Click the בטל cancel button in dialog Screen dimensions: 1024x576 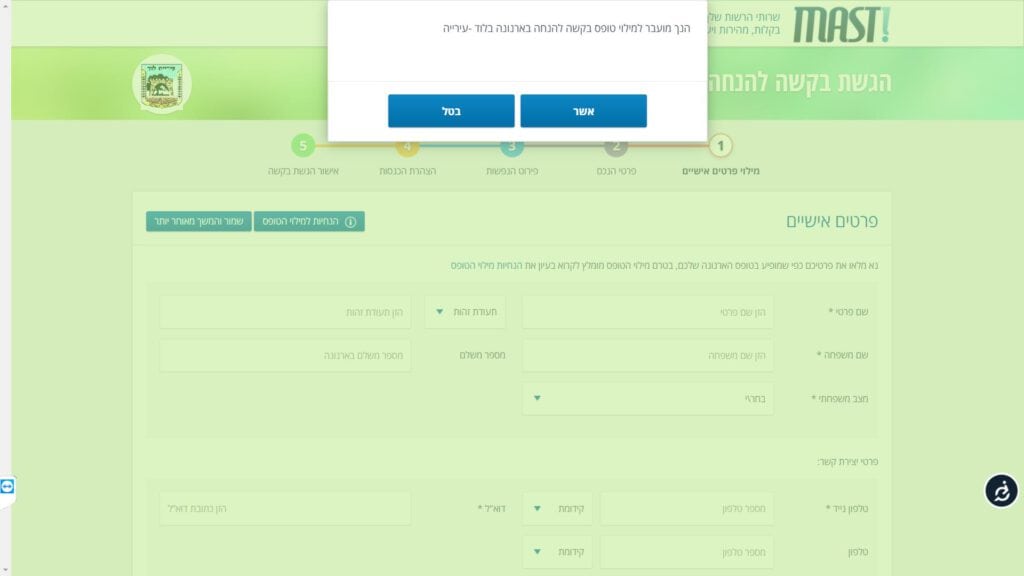point(451,111)
